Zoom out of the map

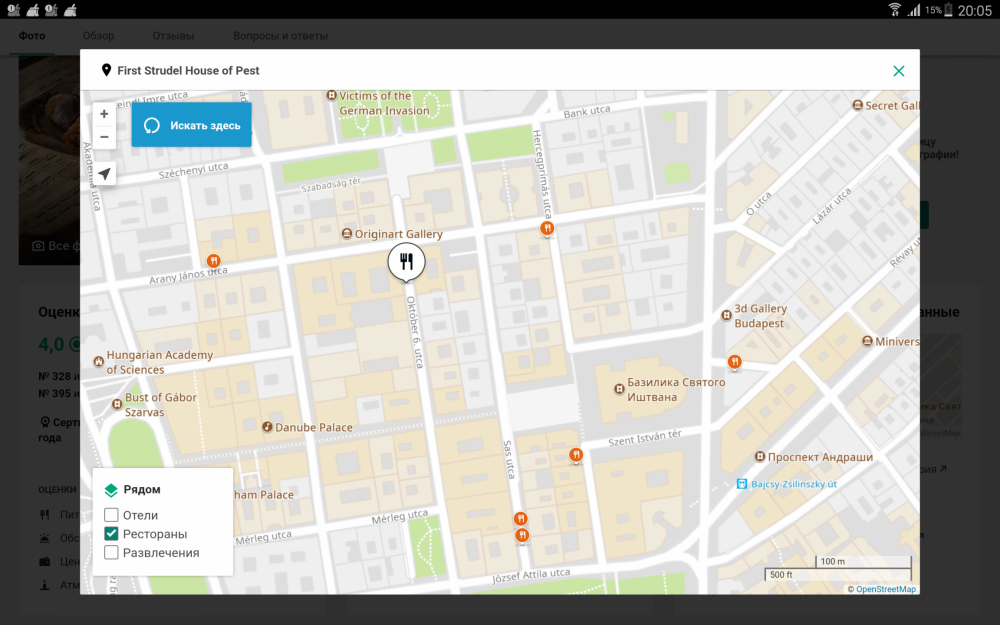click(104, 138)
